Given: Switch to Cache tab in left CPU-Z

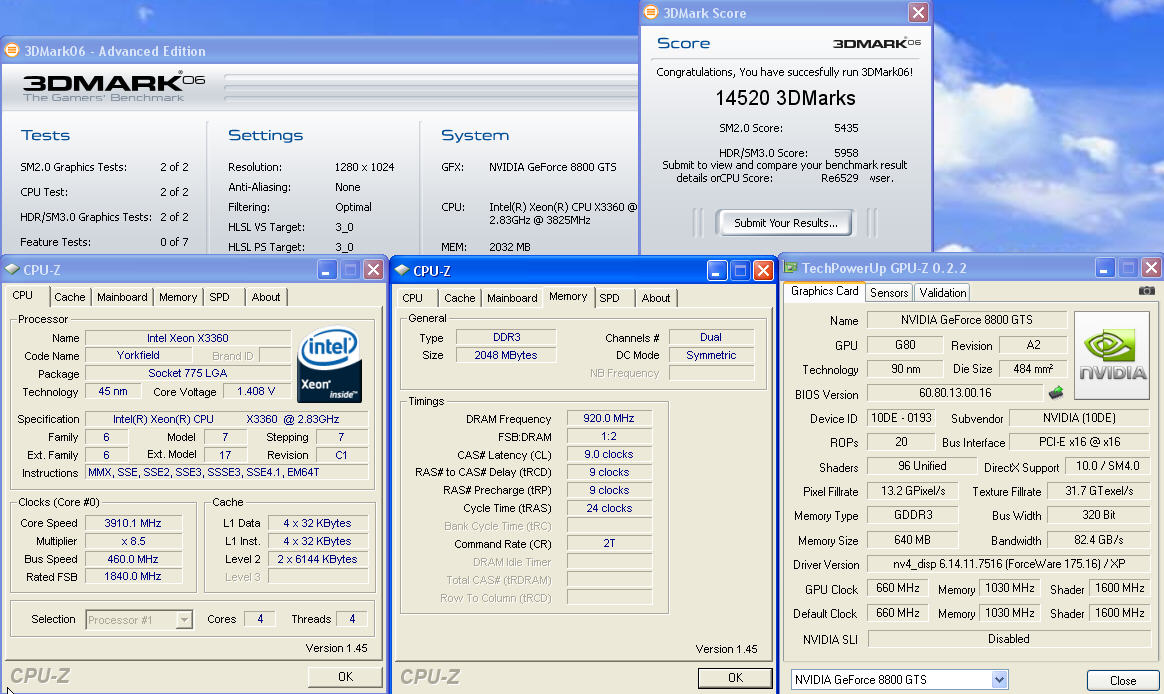Looking at the screenshot, I should coord(70,297).
